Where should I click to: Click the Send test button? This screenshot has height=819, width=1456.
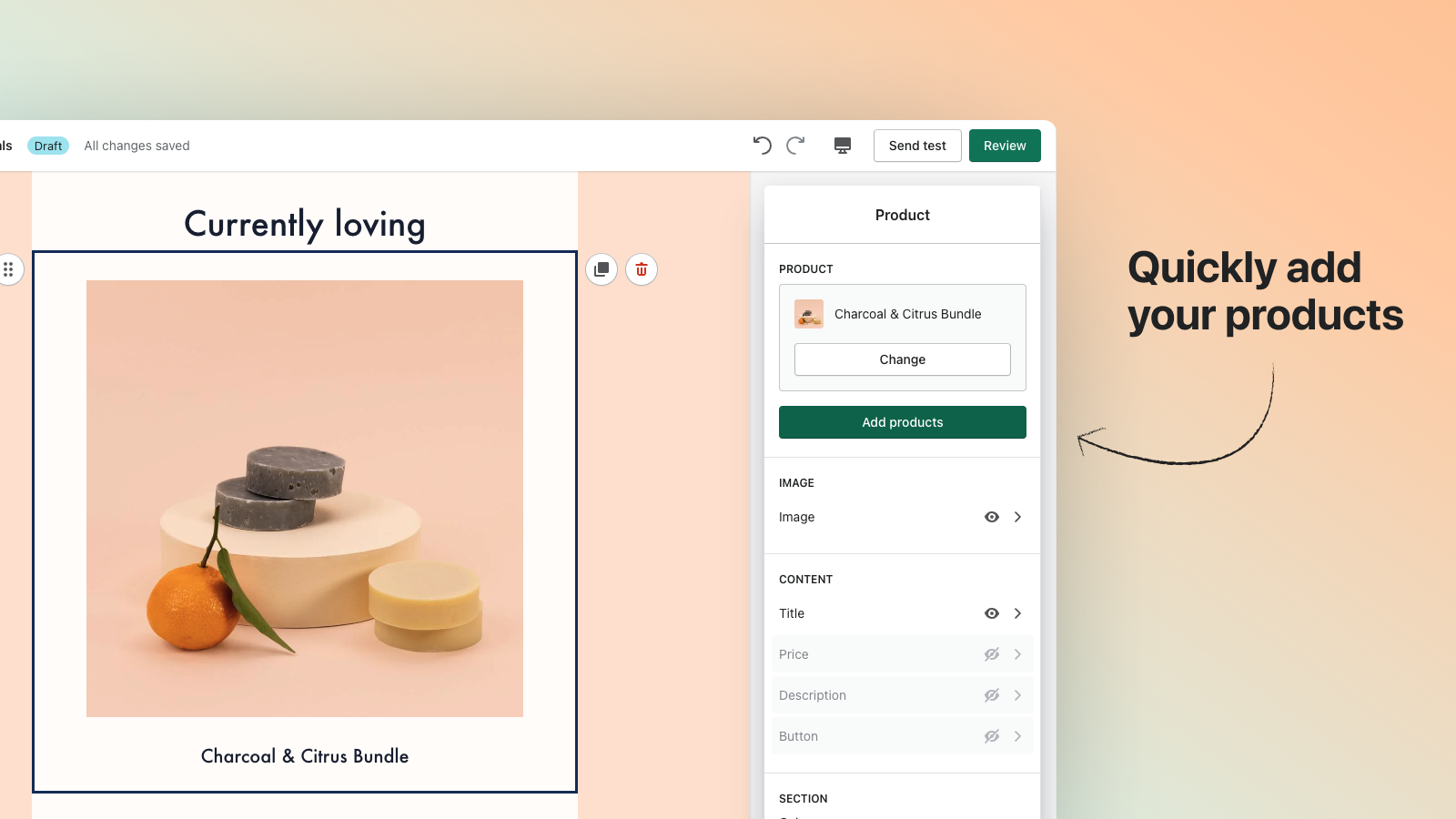tap(917, 146)
